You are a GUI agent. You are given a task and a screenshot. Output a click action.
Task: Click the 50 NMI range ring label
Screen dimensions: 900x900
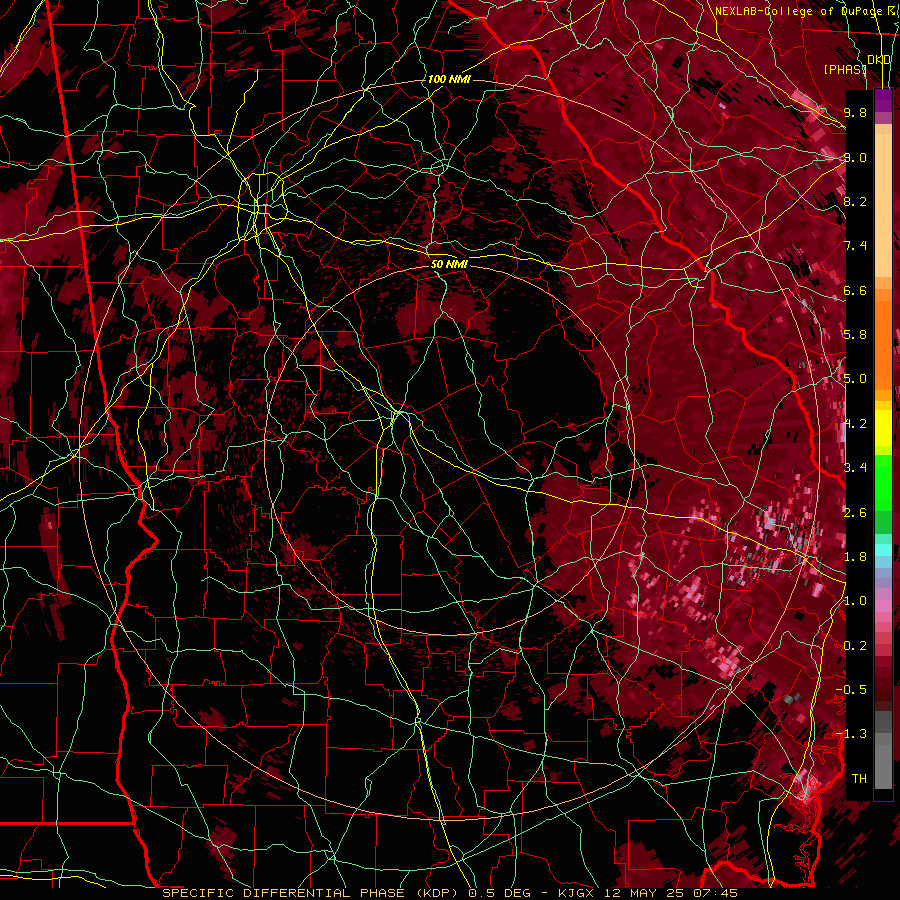point(449,264)
